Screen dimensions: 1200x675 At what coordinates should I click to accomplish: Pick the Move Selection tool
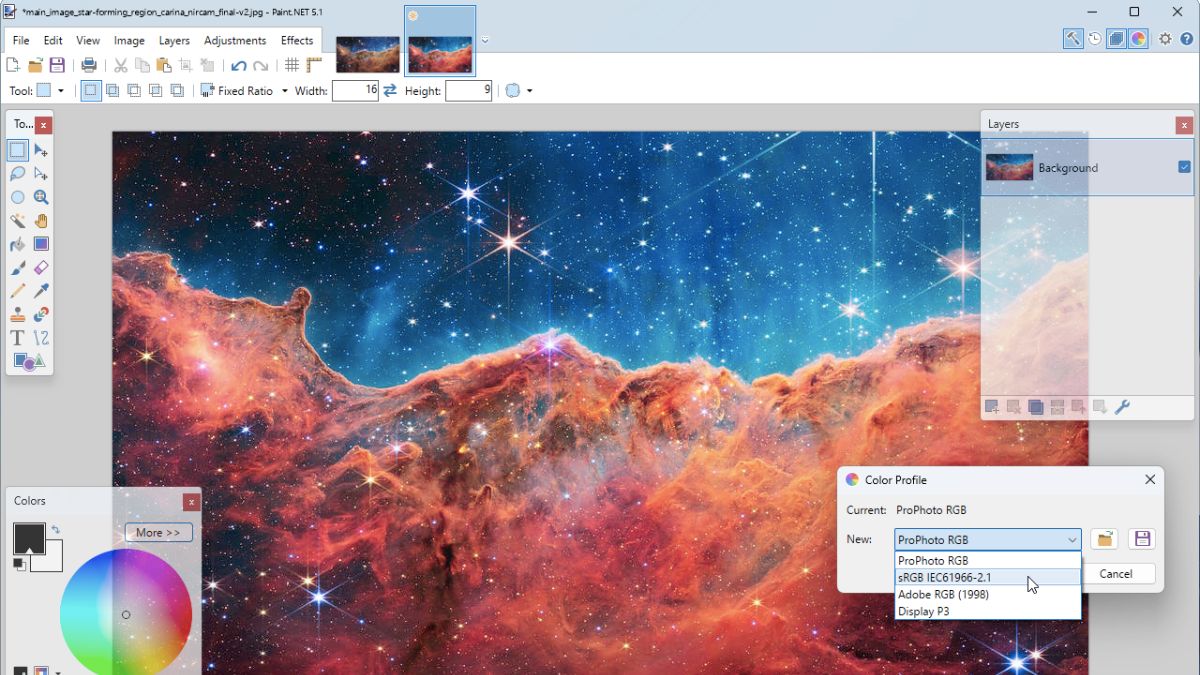click(41, 174)
